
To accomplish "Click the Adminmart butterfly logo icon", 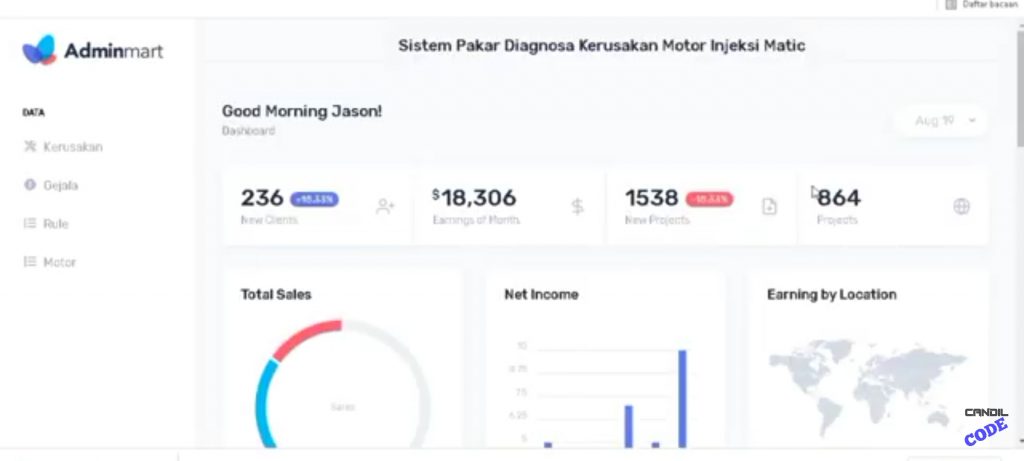I will point(40,50).
